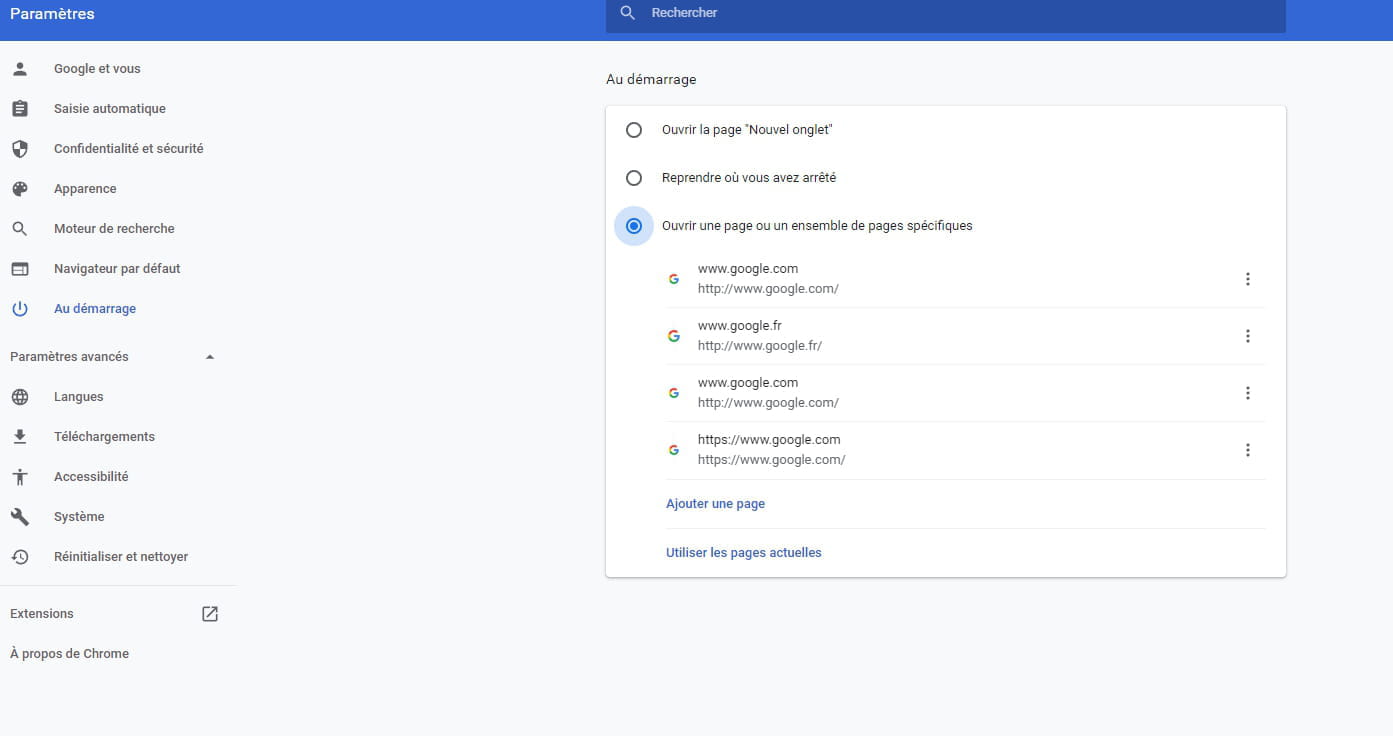Screen dimensions: 1393x736
Task: Click the magnifier icon beside Moteur de recherche
Action: point(19,229)
